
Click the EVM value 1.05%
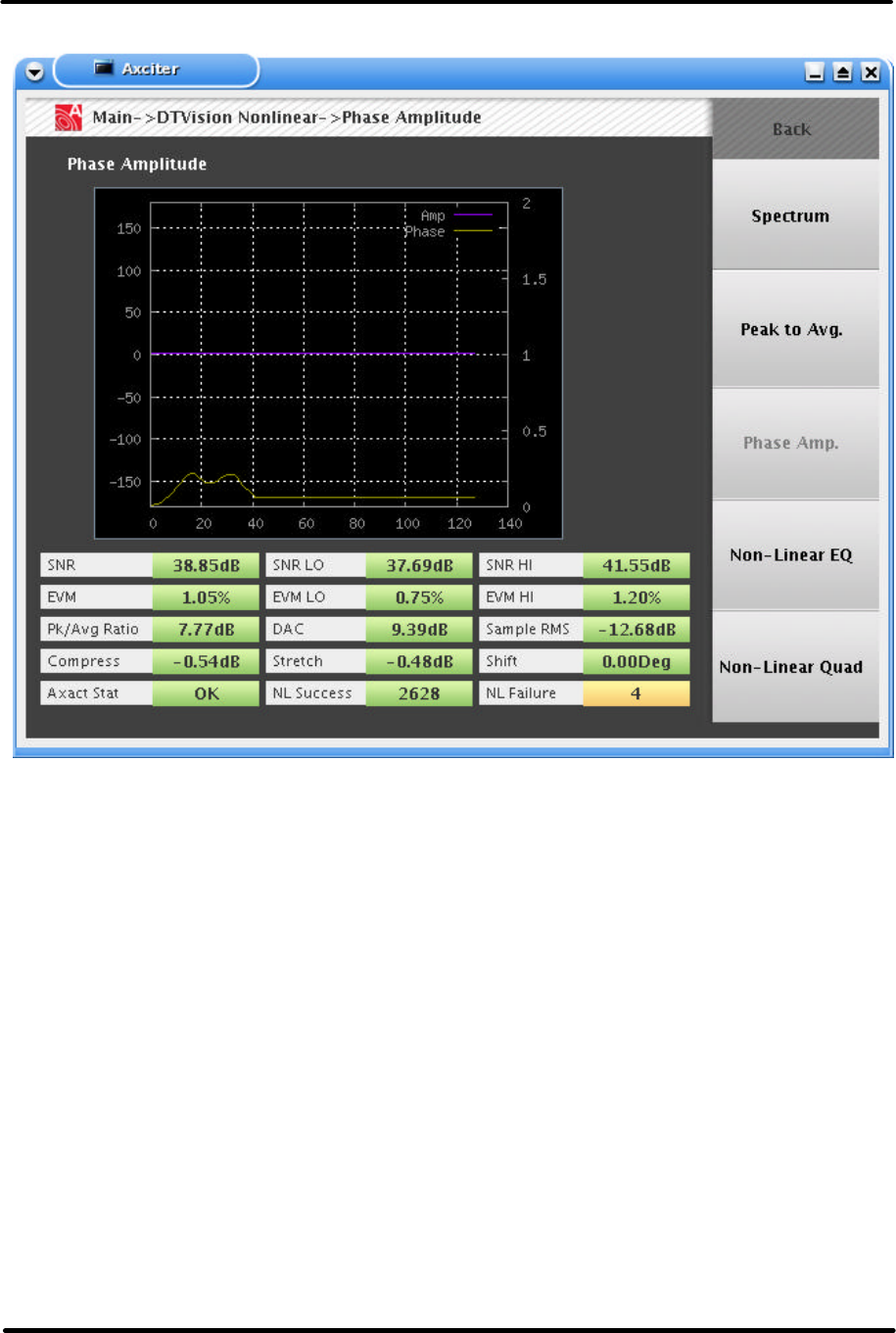click(x=206, y=597)
